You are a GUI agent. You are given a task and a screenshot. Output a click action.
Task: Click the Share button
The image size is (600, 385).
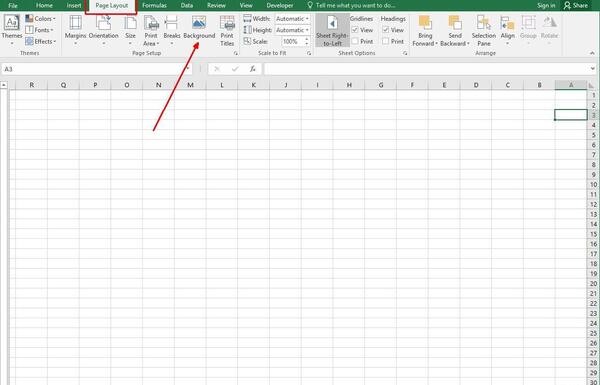[576, 5]
